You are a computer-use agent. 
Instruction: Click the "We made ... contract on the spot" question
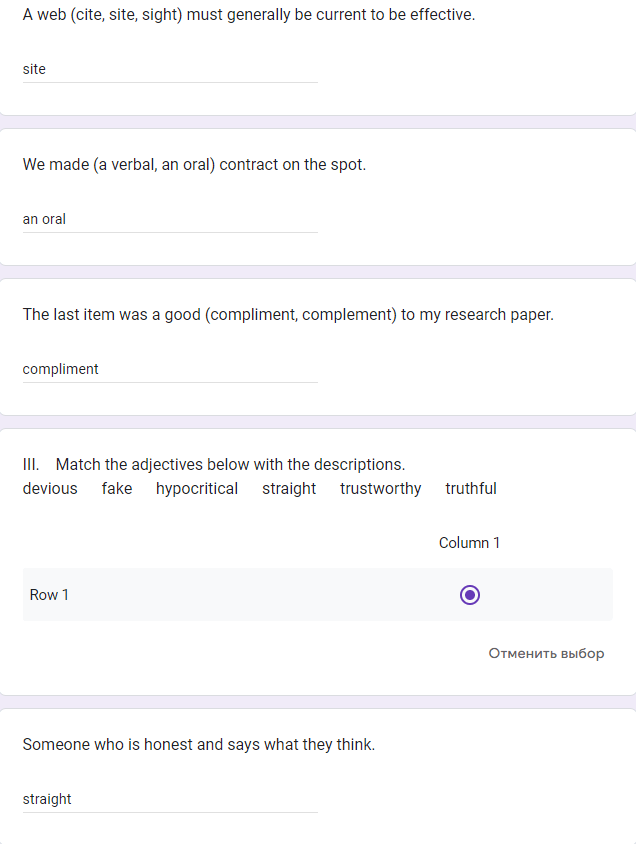(x=194, y=165)
